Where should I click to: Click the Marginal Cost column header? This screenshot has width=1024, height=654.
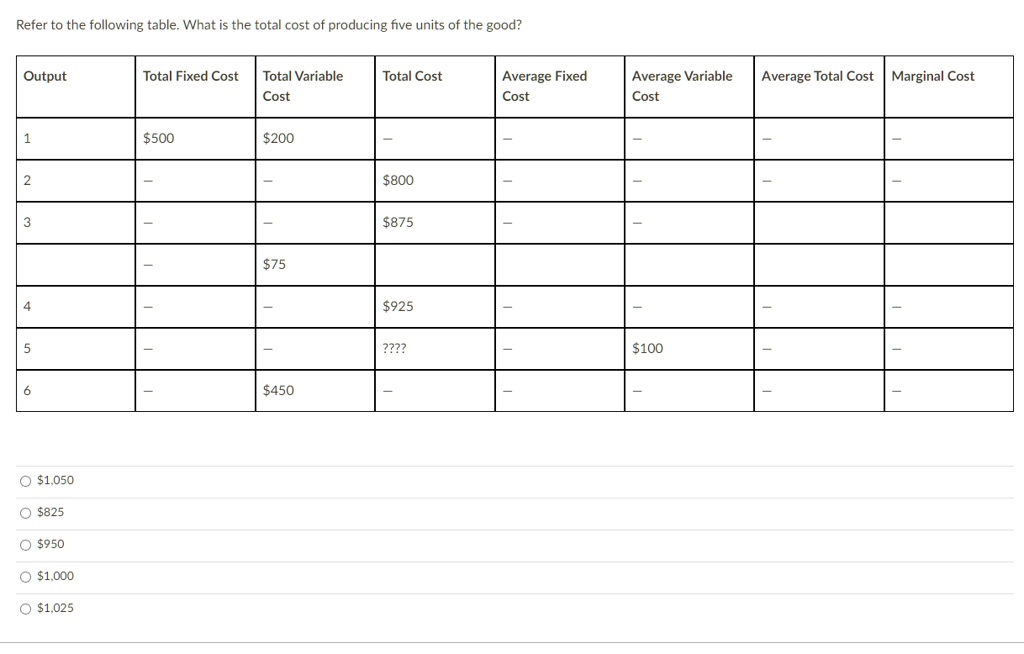point(933,76)
